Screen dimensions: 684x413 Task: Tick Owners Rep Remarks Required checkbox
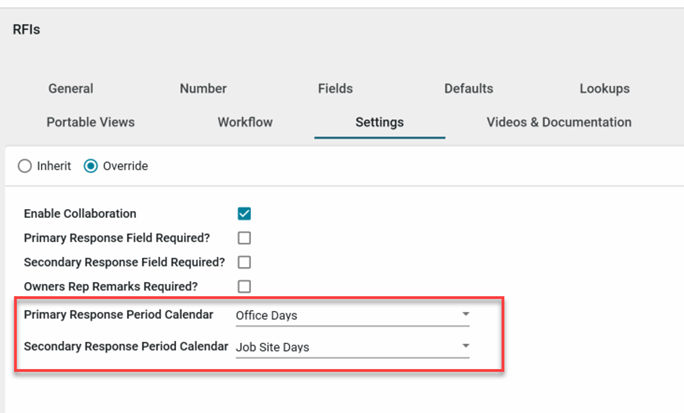click(244, 286)
